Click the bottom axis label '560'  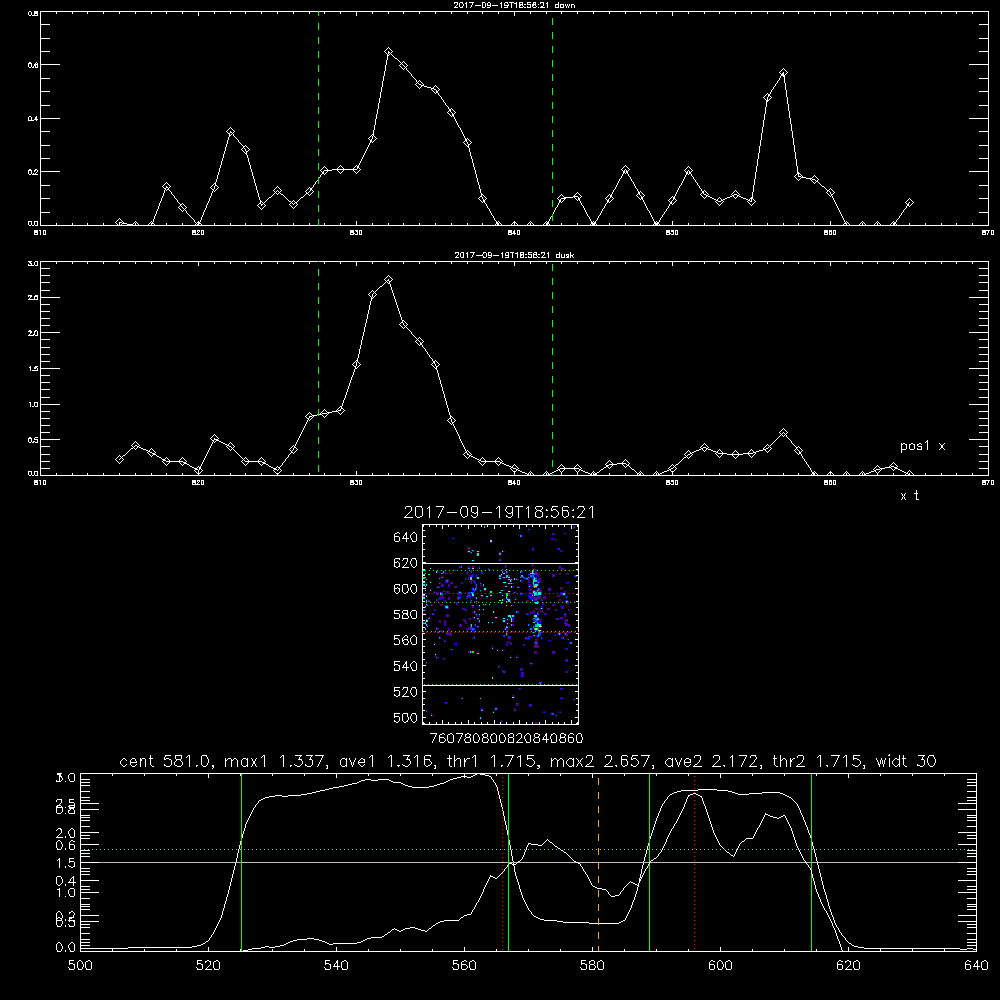click(464, 966)
